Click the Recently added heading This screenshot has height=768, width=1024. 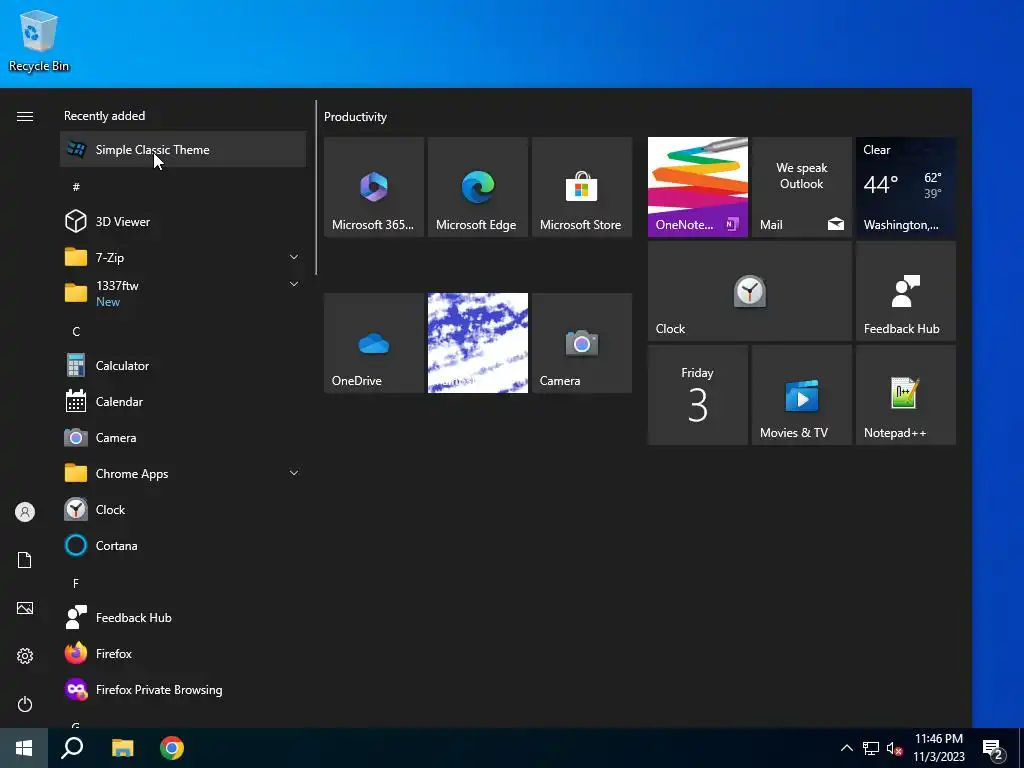[x=104, y=116]
